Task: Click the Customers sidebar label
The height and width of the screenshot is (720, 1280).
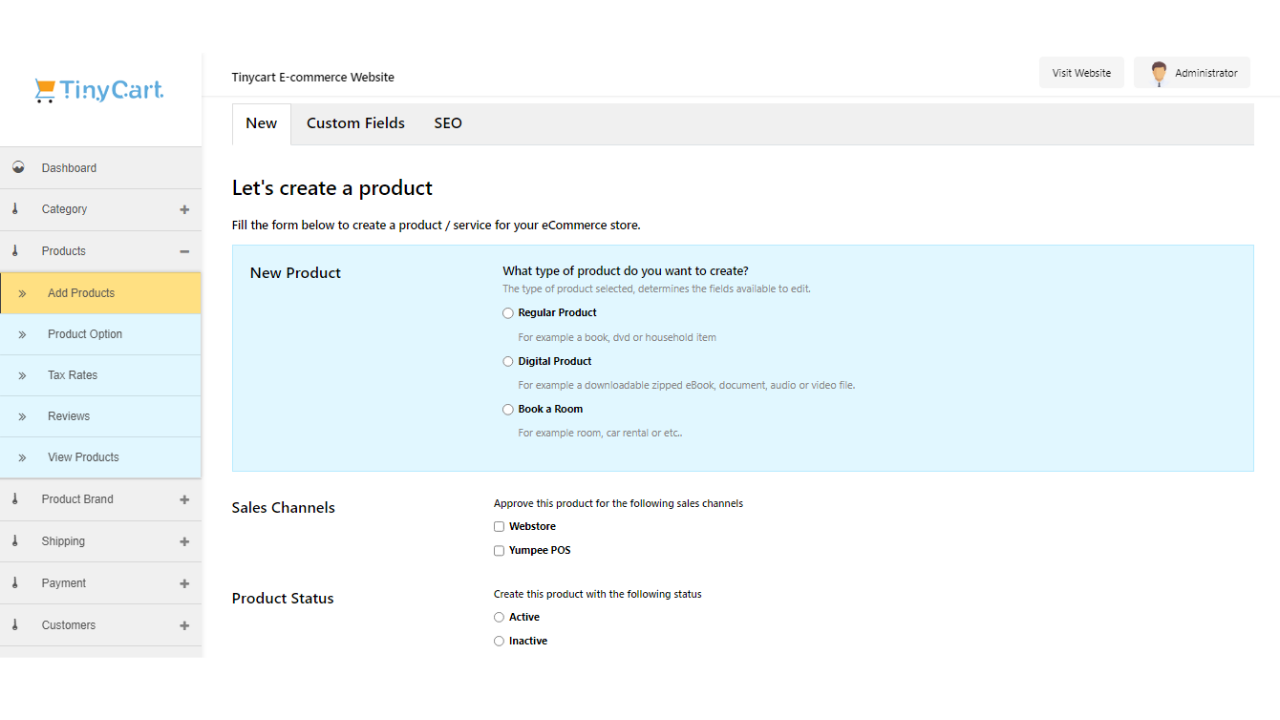Action: (x=69, y=625)
